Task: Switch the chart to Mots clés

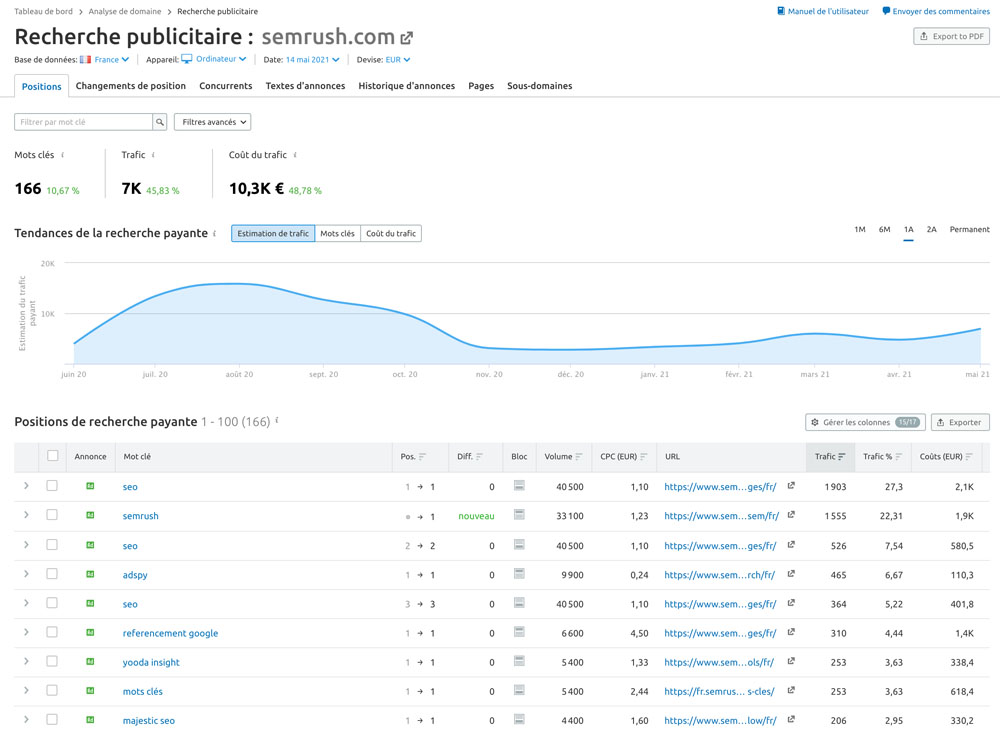Action: (x=337, y=233)
